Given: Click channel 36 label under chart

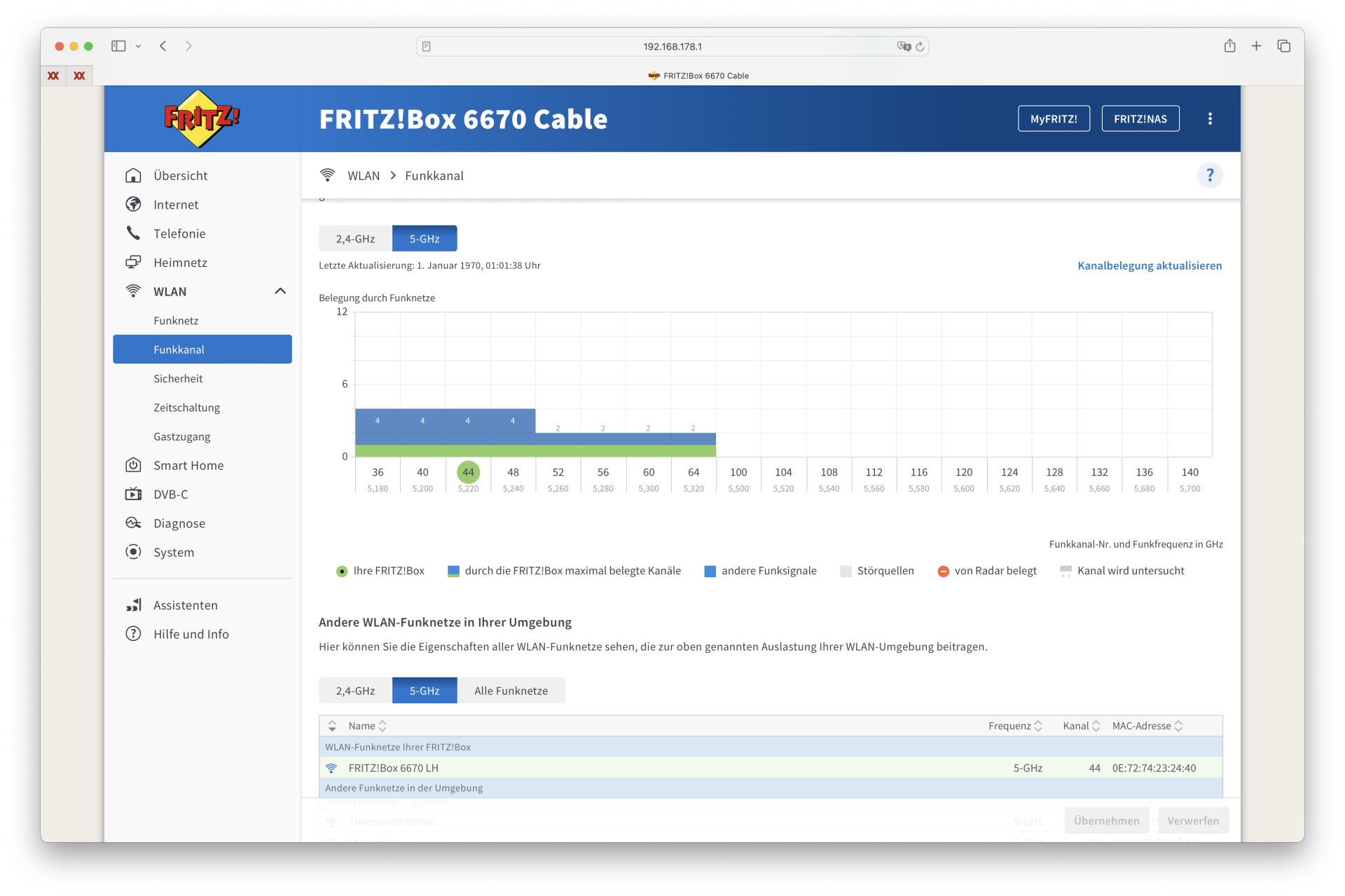Looking at the screenshot, I should click(378, 472).
